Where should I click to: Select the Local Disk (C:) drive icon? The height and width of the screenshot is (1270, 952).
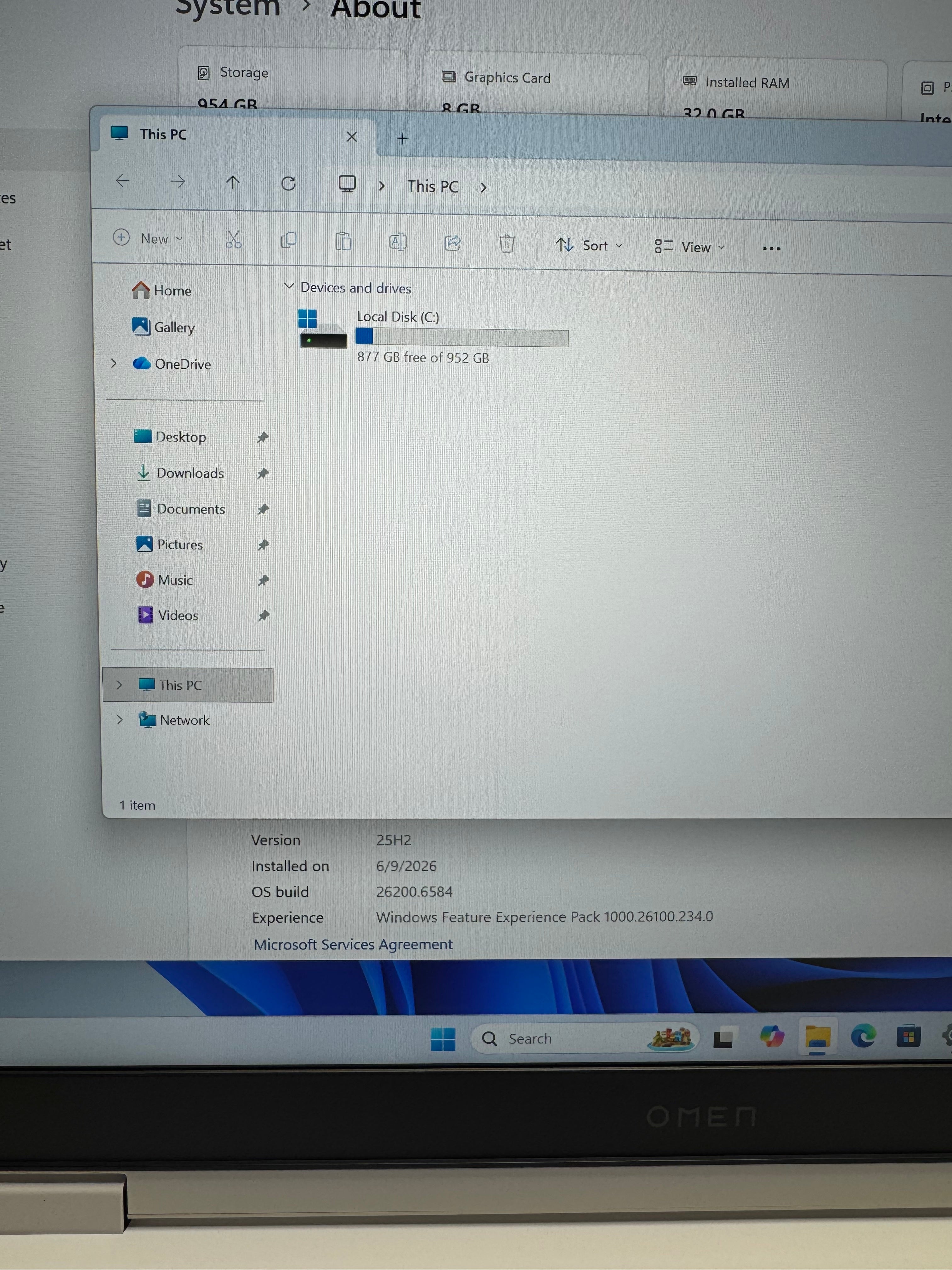pos(322,329)
